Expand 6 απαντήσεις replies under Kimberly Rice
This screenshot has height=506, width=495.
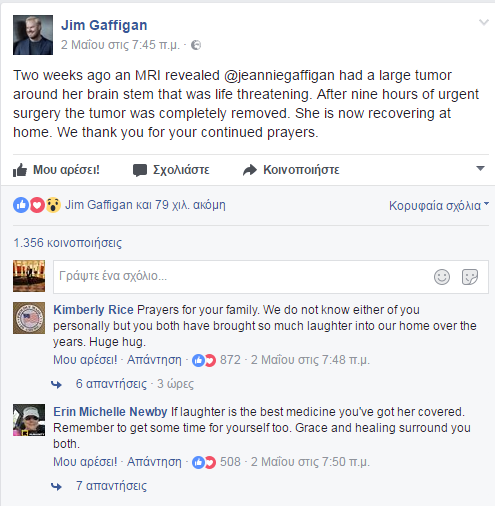[111, 384]
